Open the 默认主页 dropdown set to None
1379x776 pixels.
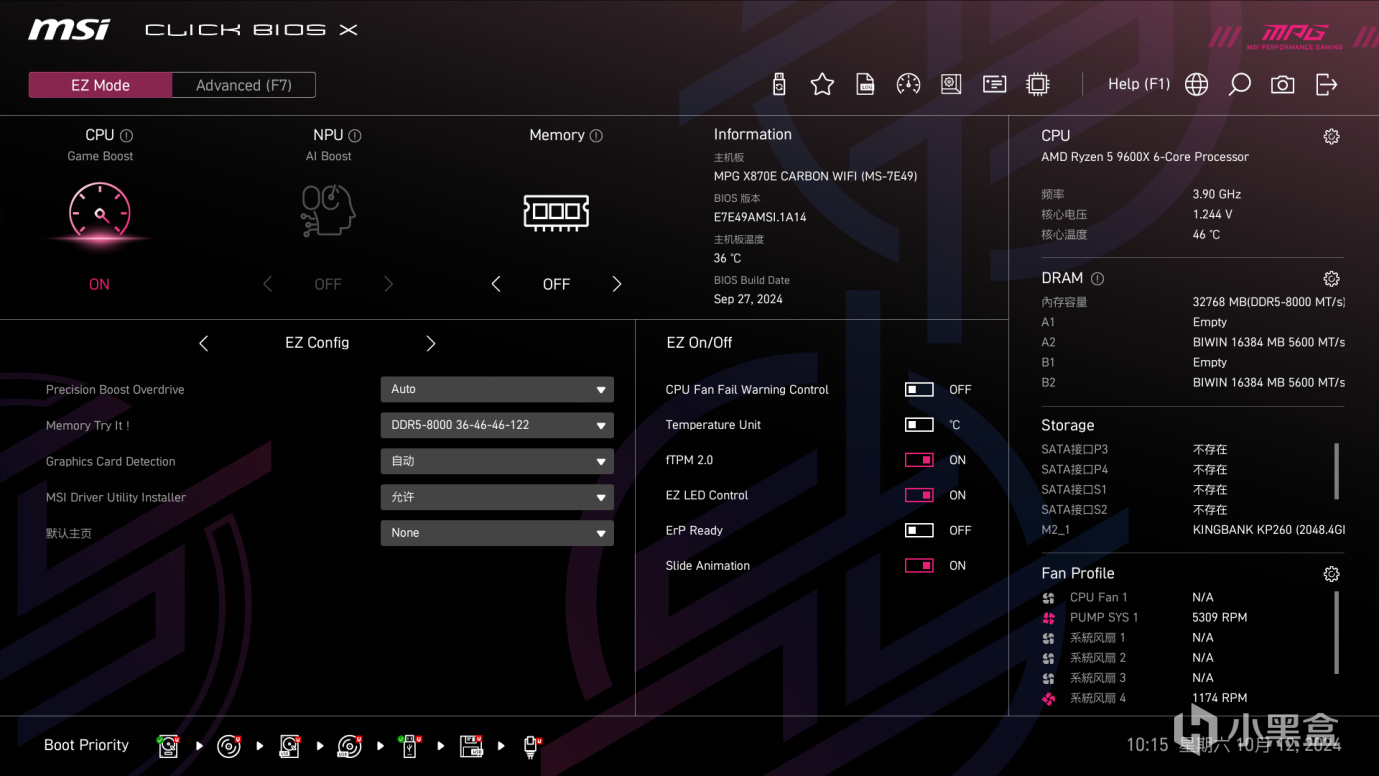coord(497,533)
